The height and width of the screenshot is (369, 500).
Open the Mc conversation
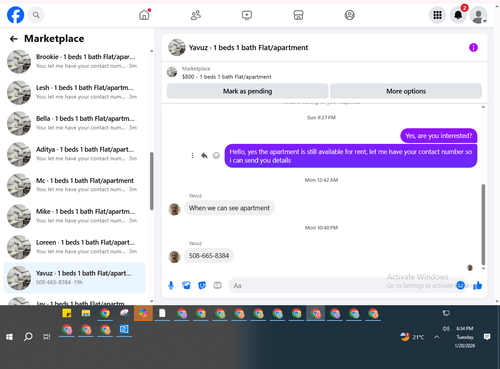74,185
